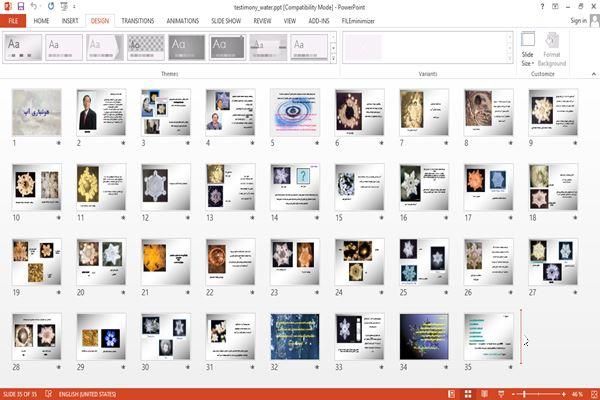
Task: Apply the checkered pattern theme thumbnail
Action: 146,47
